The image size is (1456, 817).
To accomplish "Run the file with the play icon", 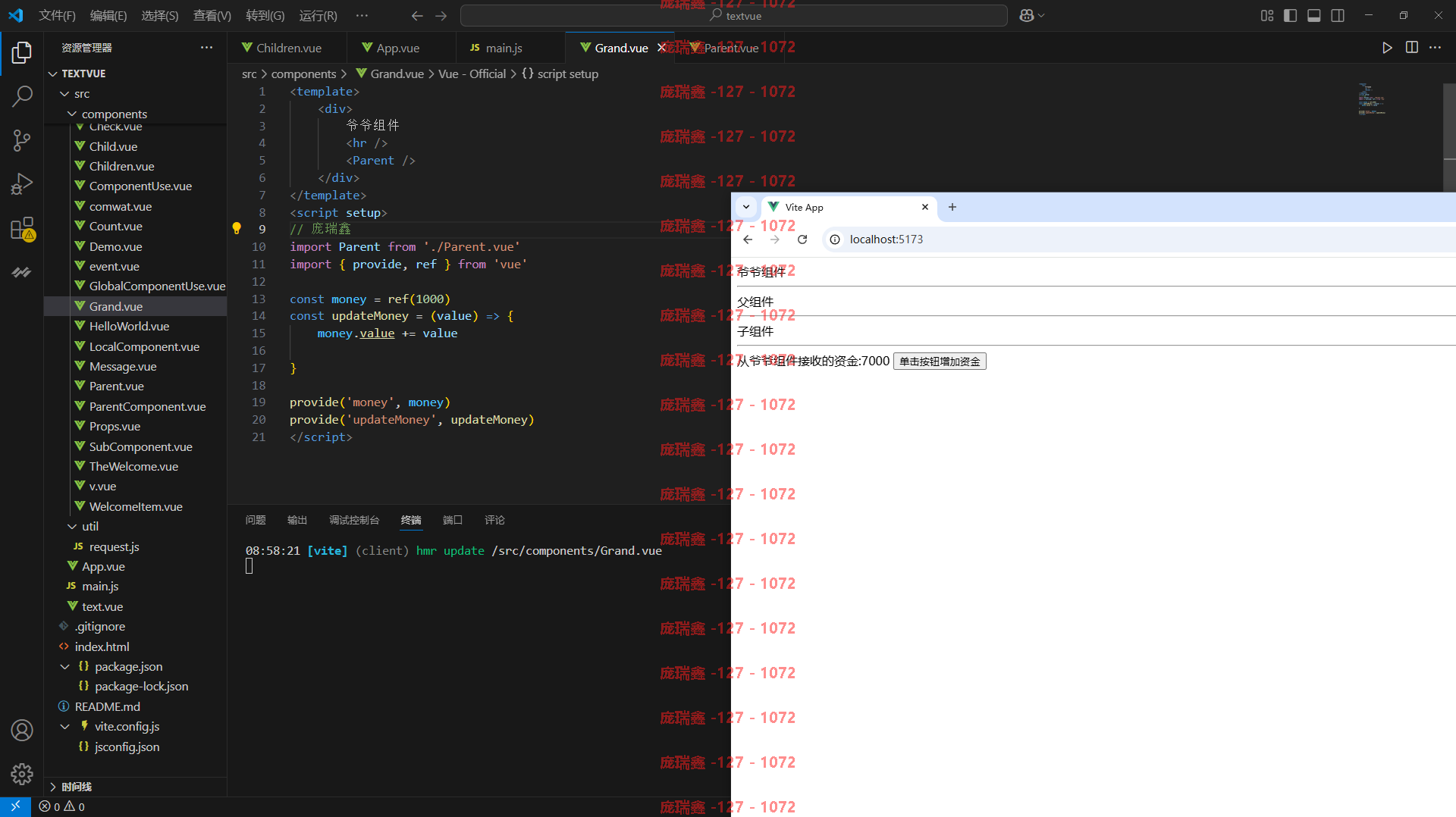I will 1387,48.
